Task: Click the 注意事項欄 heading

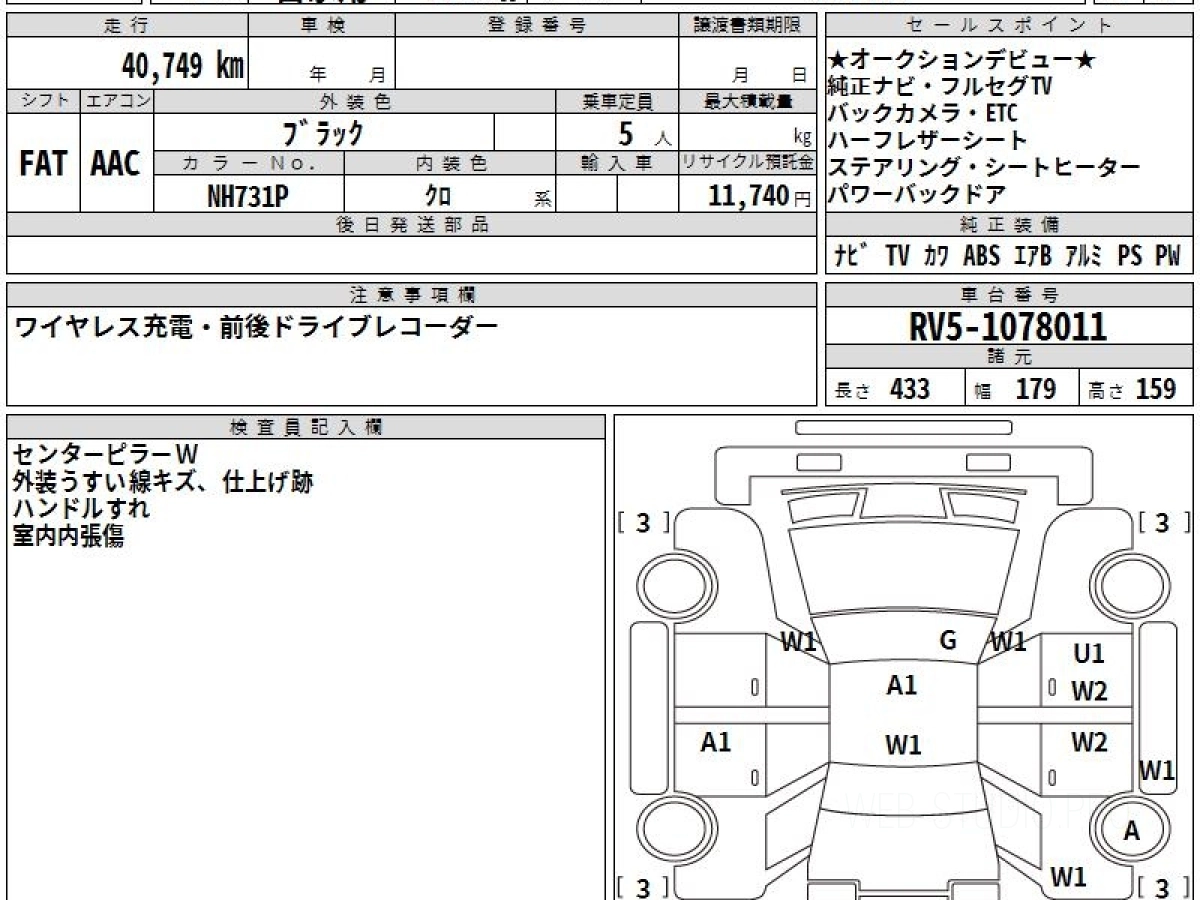Action: (411, 295)
